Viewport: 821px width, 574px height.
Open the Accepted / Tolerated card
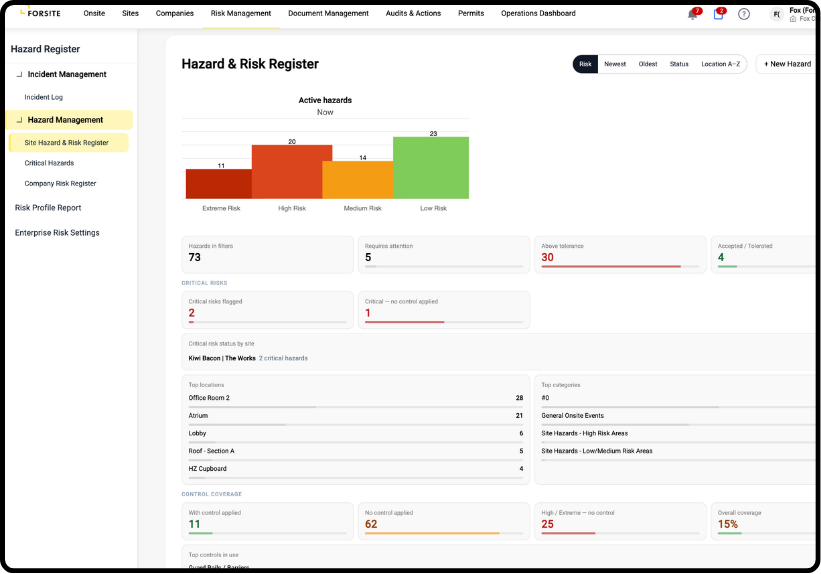765,255
